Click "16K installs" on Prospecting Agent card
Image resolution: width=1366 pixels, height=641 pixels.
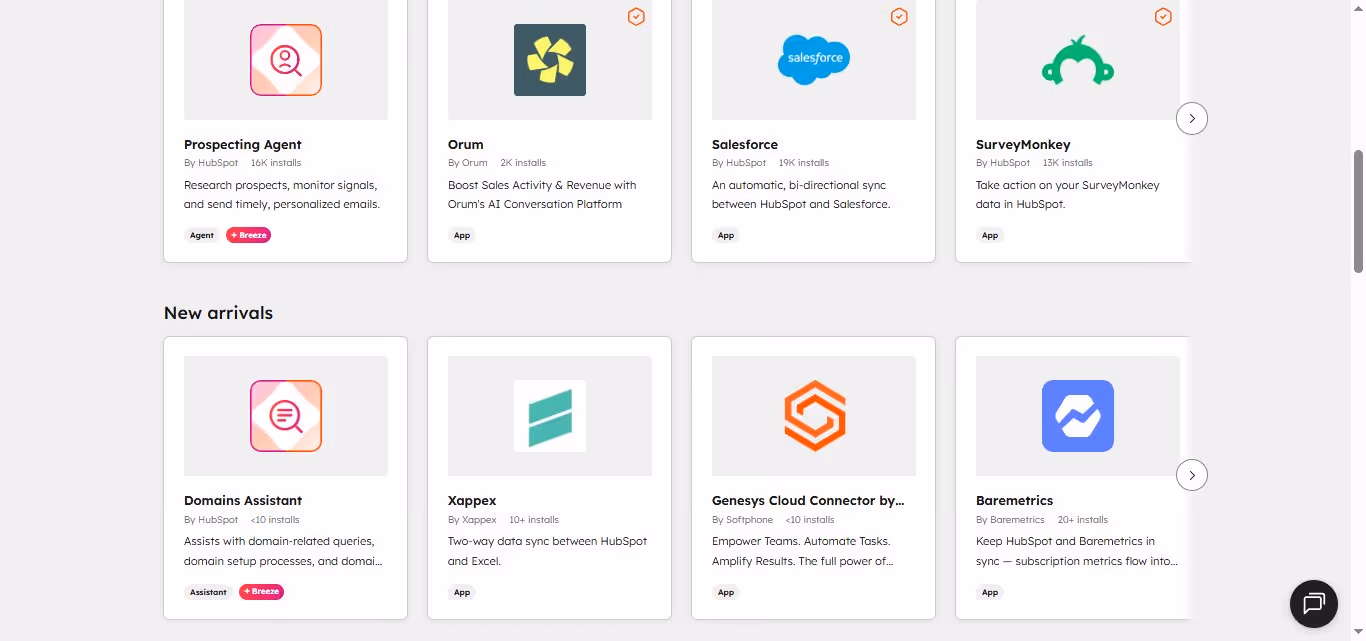point(276,162)
